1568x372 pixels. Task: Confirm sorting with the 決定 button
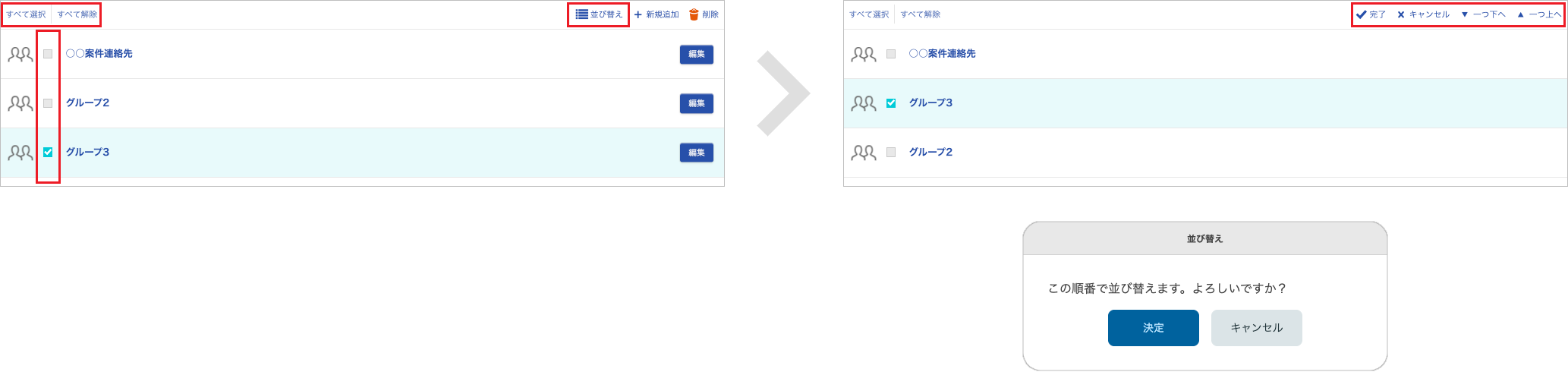[x=1154, y=328]
